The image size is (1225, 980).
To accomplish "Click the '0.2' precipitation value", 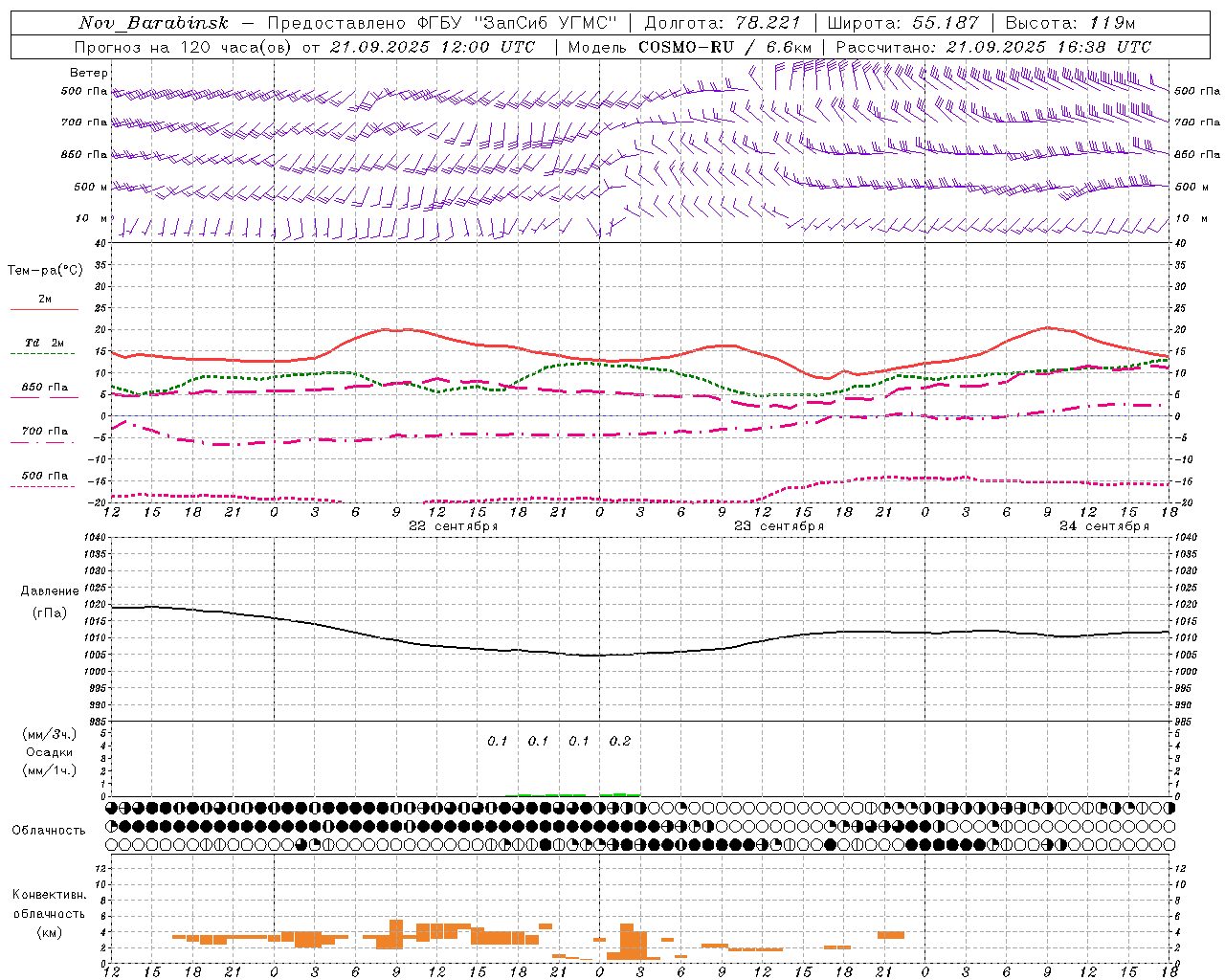I will pos(620,742).
